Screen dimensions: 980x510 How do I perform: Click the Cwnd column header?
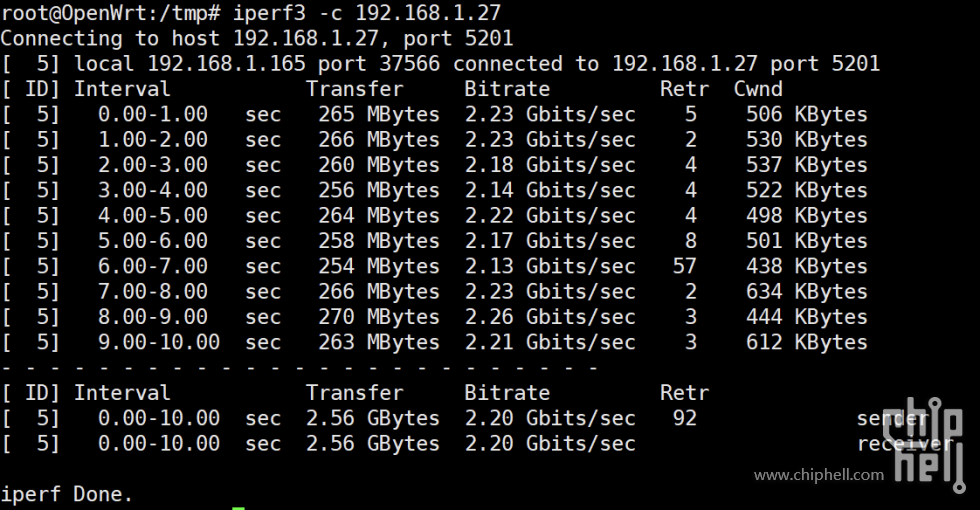(758, 89)
